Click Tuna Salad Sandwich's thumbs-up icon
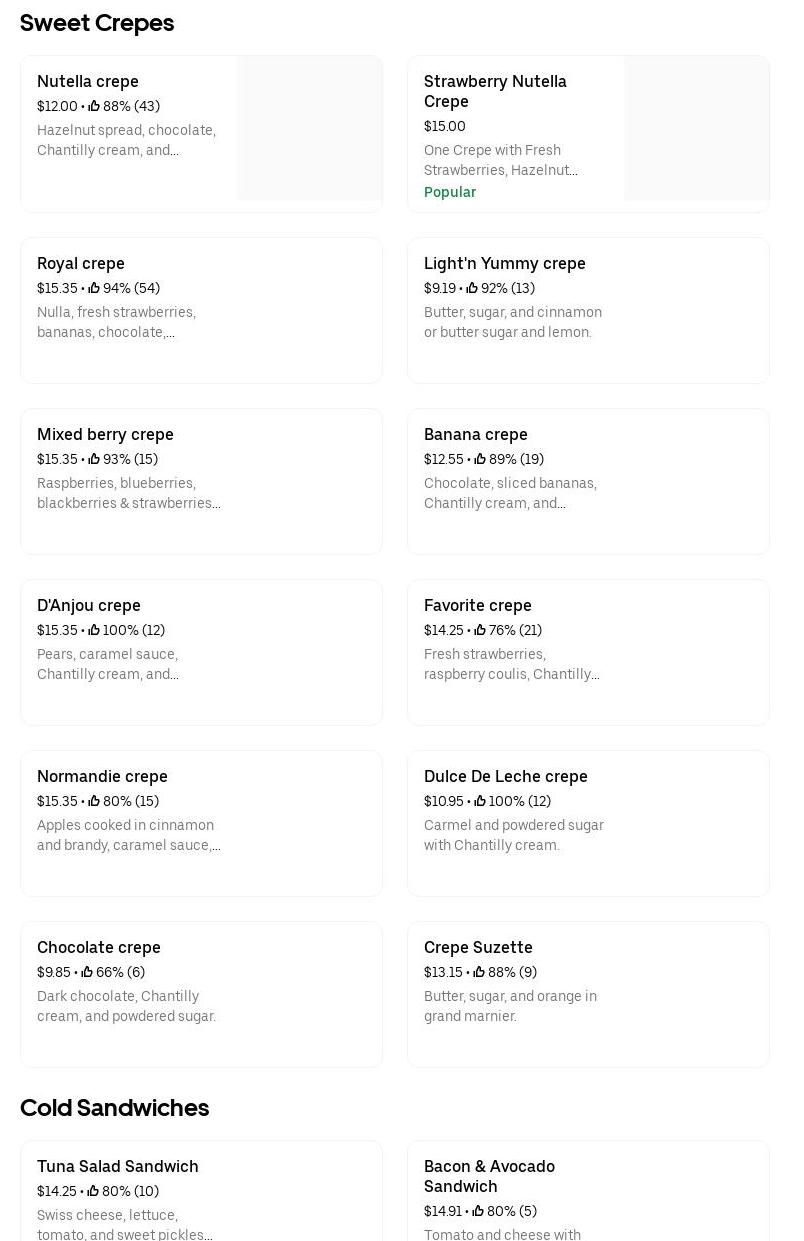Screen dimensions: 804x1241 pos(94,1191)
